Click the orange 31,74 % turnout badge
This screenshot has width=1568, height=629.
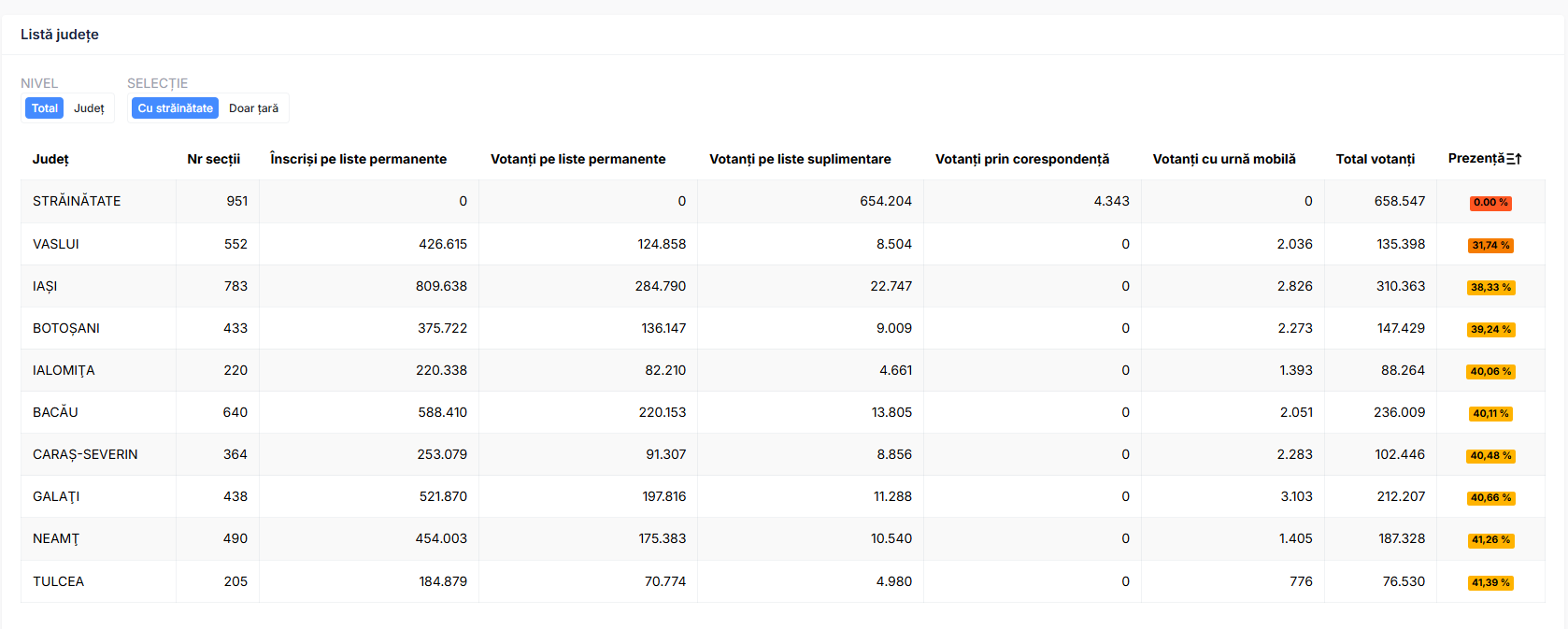(x=1490, y=246)
